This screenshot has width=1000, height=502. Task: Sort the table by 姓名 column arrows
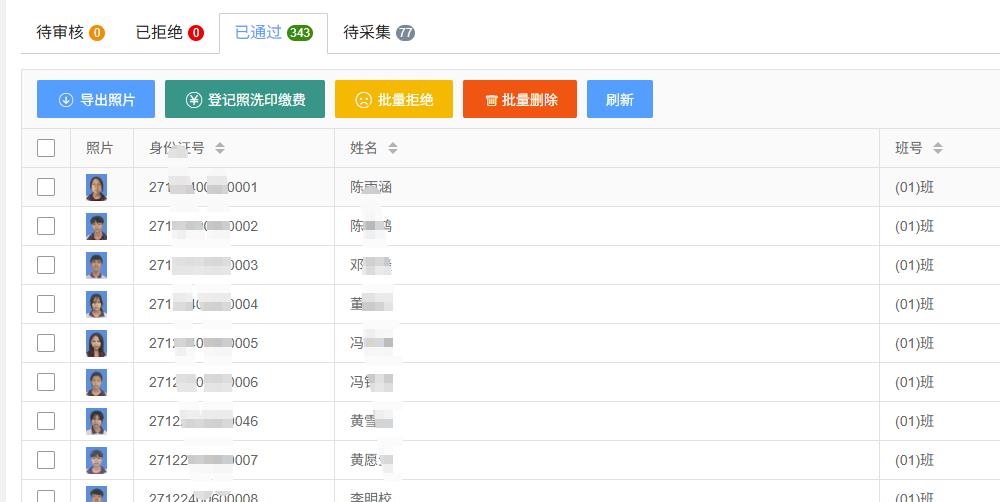pyautogui.click(x=393, y=148)
